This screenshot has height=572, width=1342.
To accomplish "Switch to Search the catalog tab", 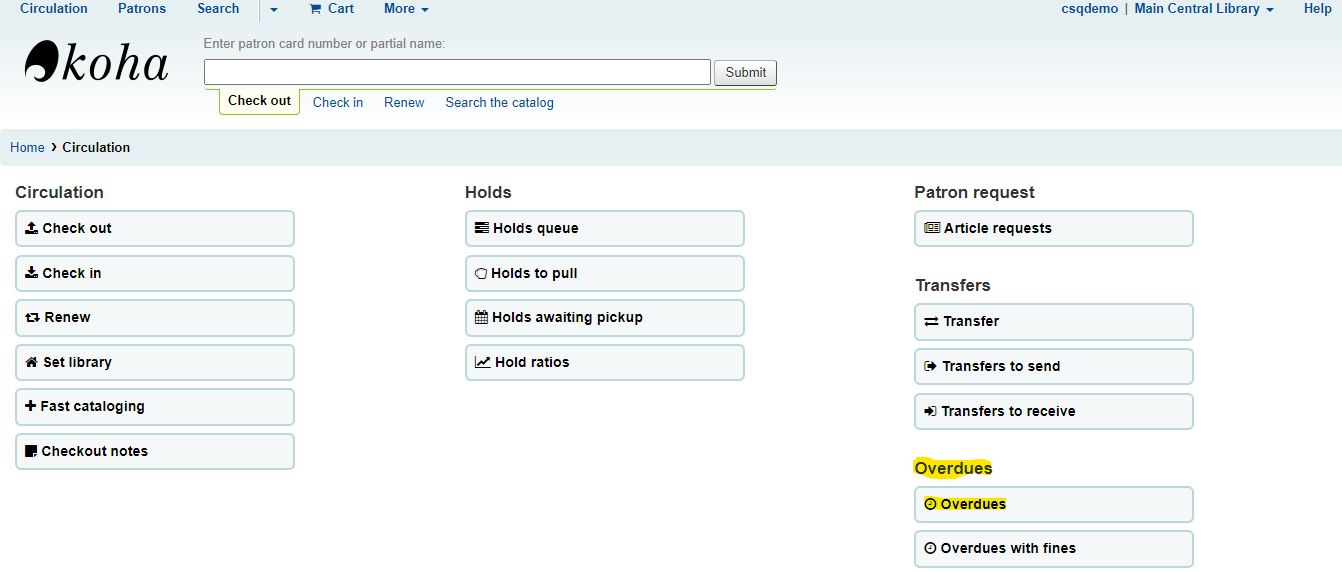I will tap(499, 102).
